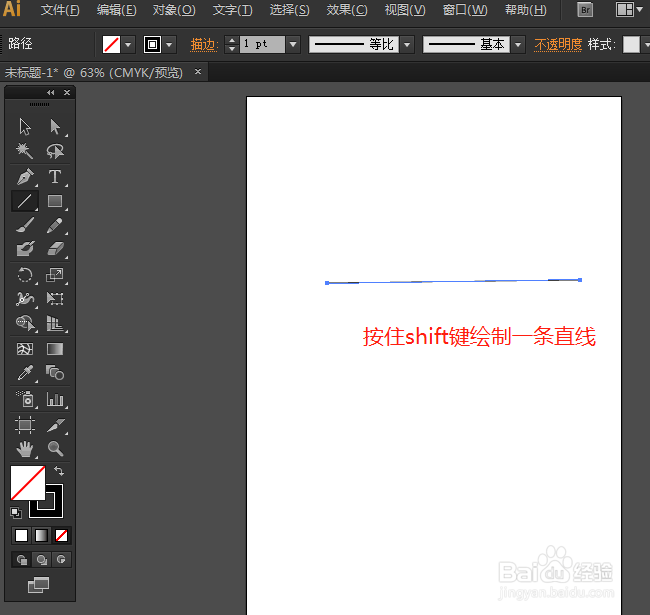Enable Draw Normal mode
Image resolution: width=650 pixels, height=615 pixels.
tap(22, 560)
